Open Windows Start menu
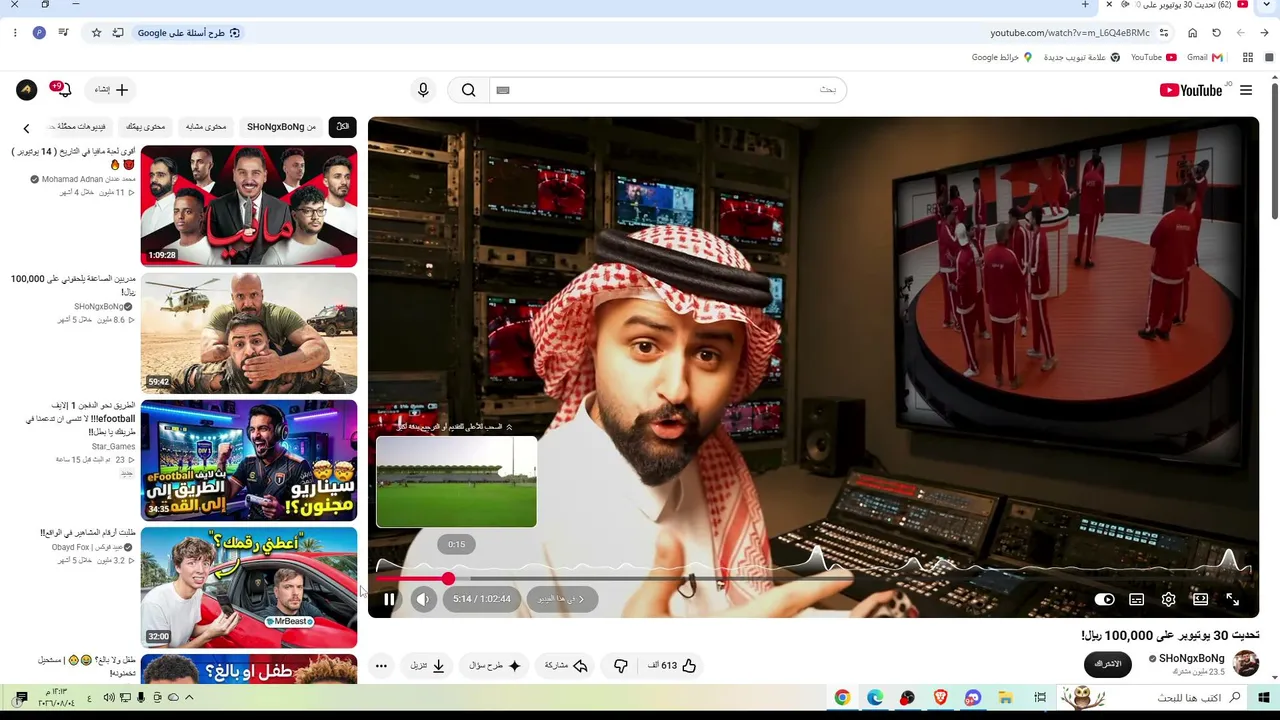1280x720 pixels. click(x=1264, y=697)
